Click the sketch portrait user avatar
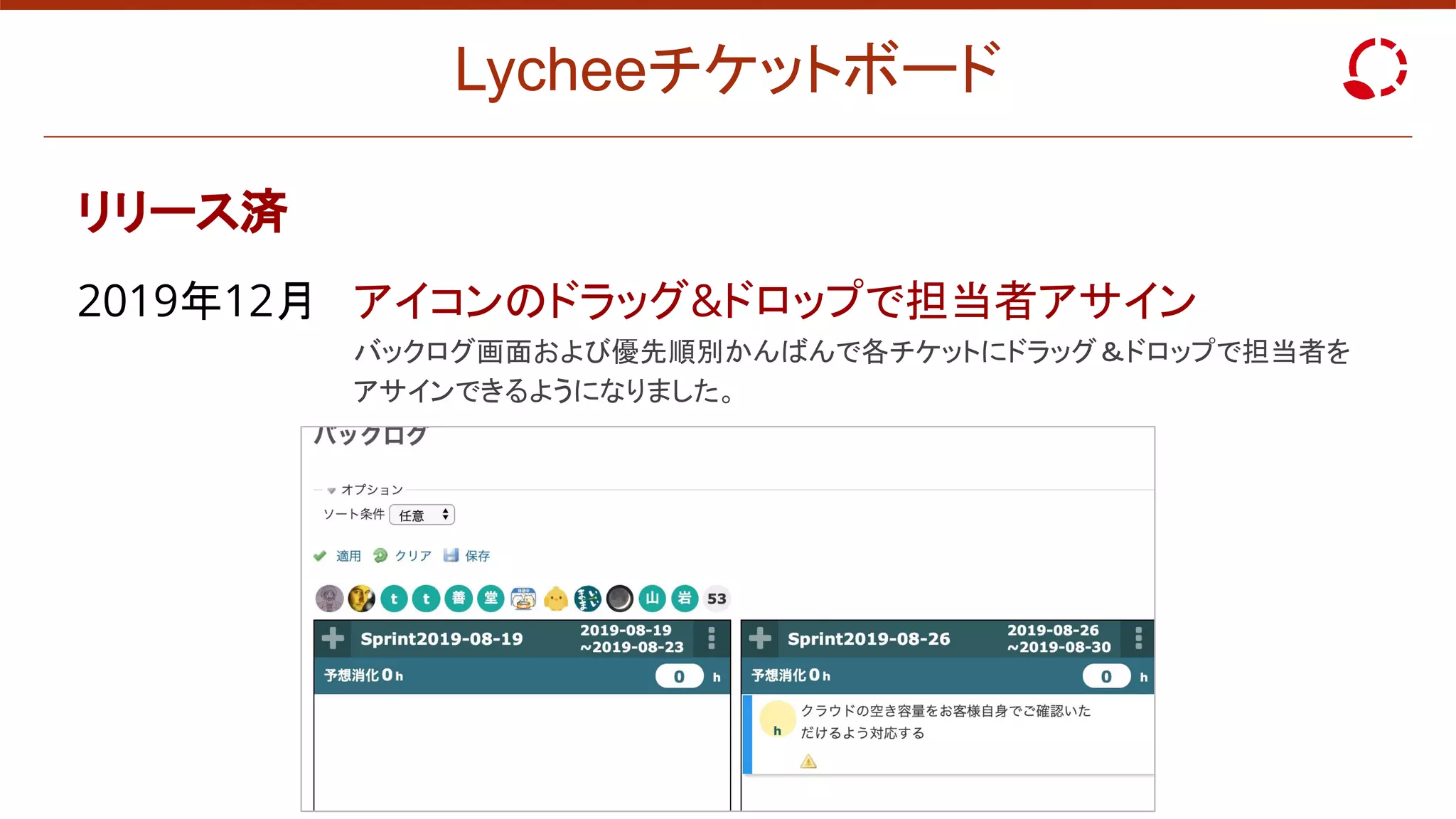1456x819 pixels. click(329, 599)
